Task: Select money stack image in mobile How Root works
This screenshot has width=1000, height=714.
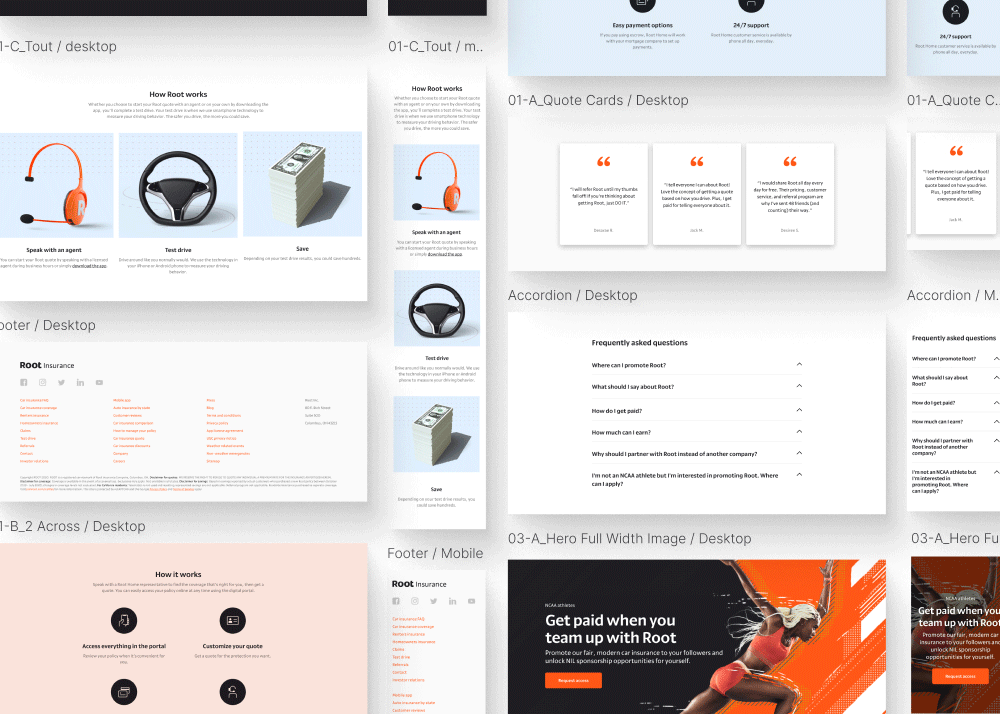Action: (436, 434)
